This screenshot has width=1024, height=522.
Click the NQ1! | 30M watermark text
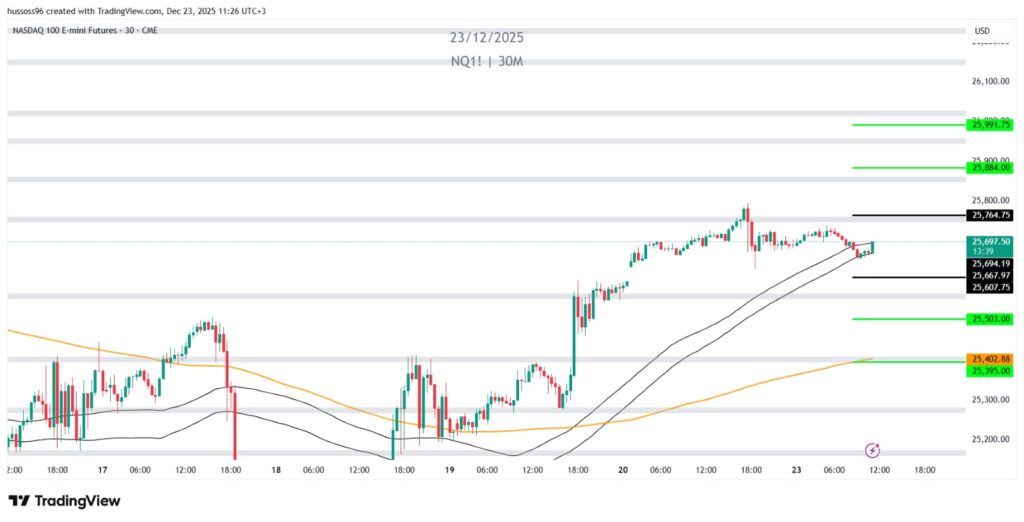pyautogui.click(x=486, y=61)
